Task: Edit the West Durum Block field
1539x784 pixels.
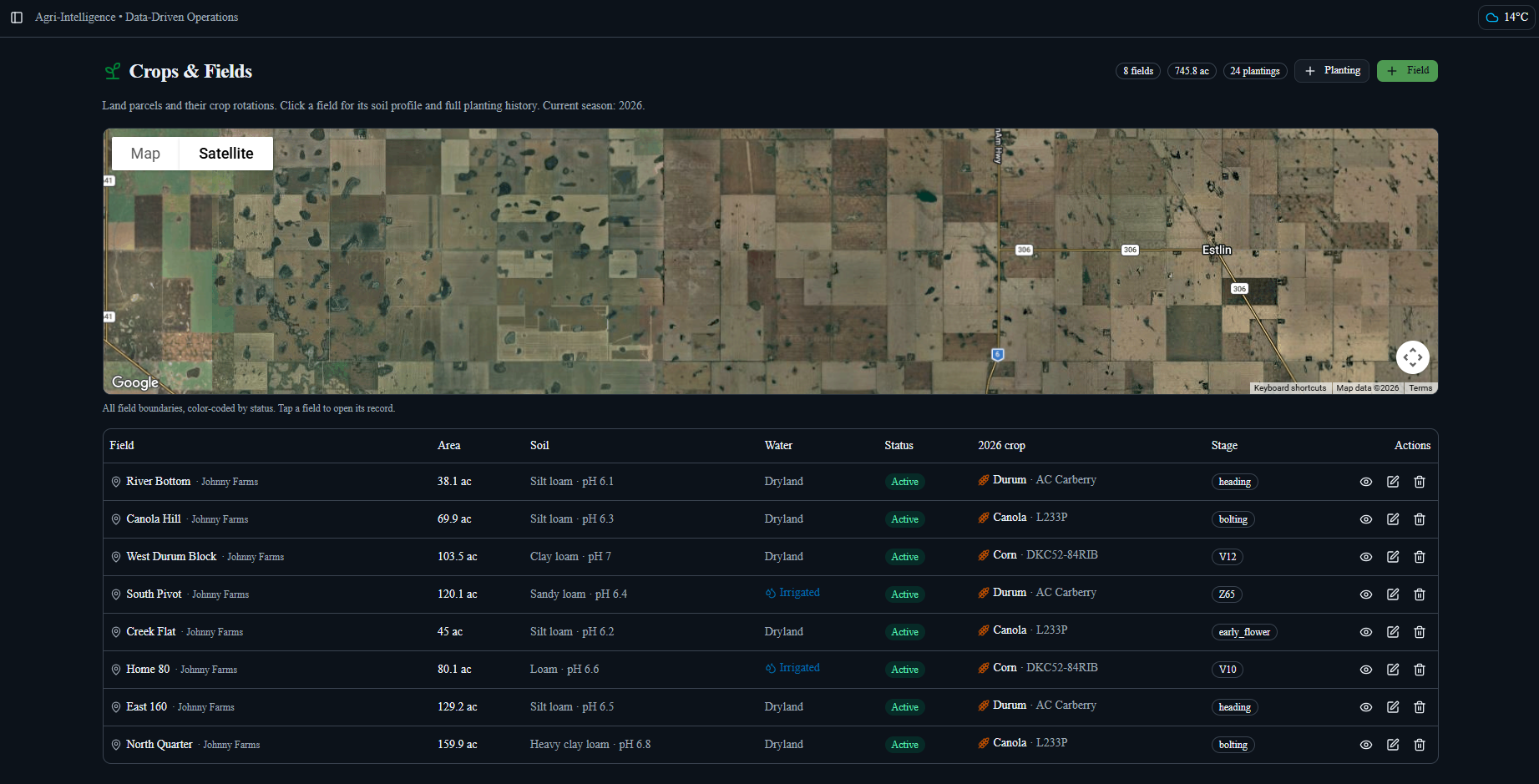Action: (1393, 557)
